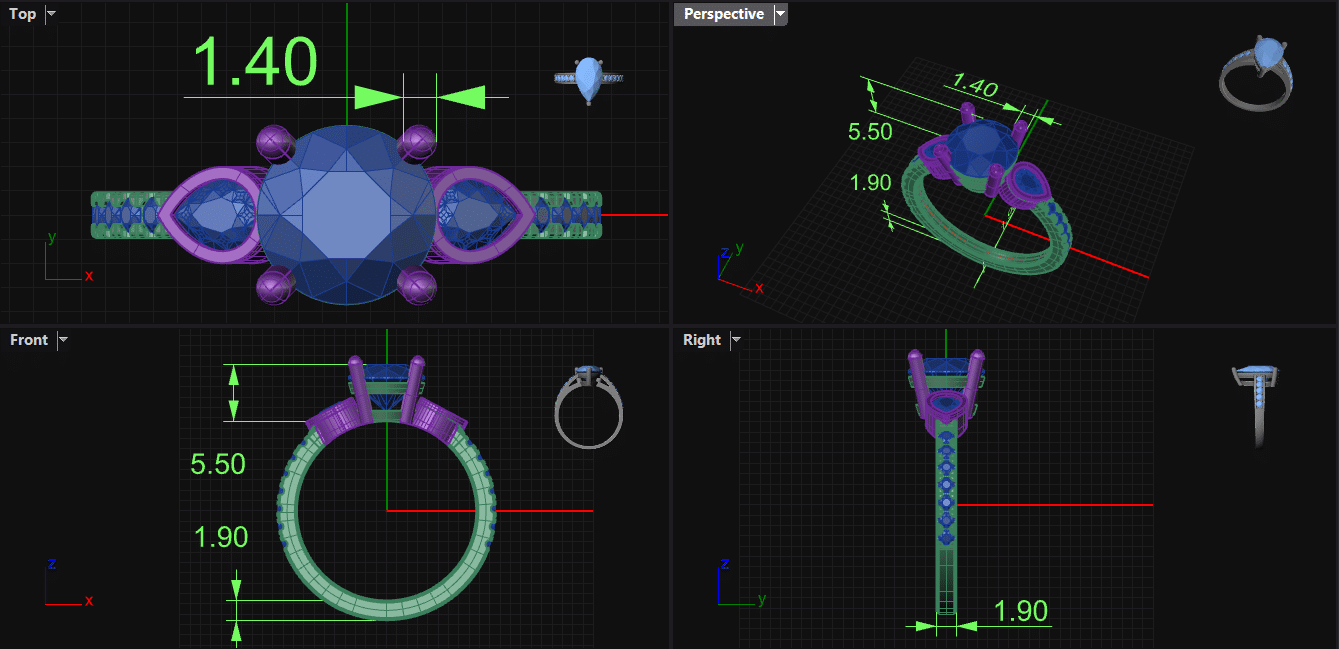The width and height of the screenshot is (1339, 649).
Task: Select the rendered ring preview in Front viewport
Action: point(589,406)
